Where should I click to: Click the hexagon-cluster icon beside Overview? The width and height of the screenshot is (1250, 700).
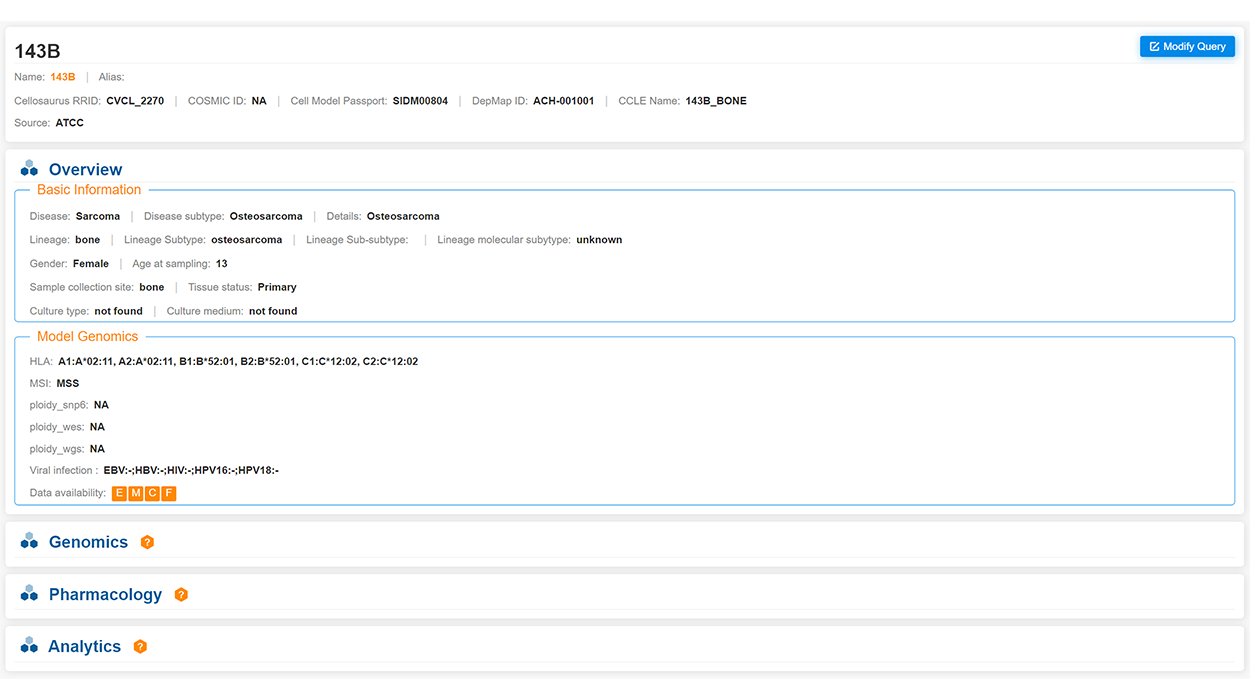click(29, 169)
